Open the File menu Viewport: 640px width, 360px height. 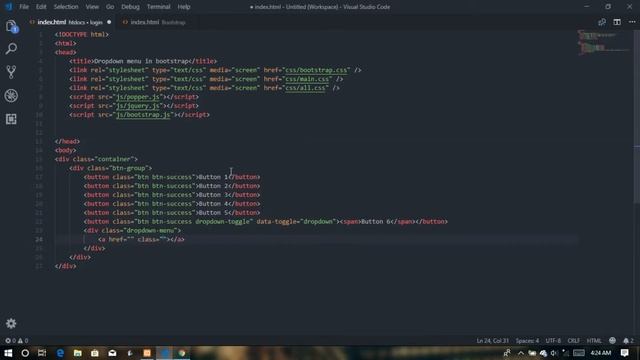point(24,7)
